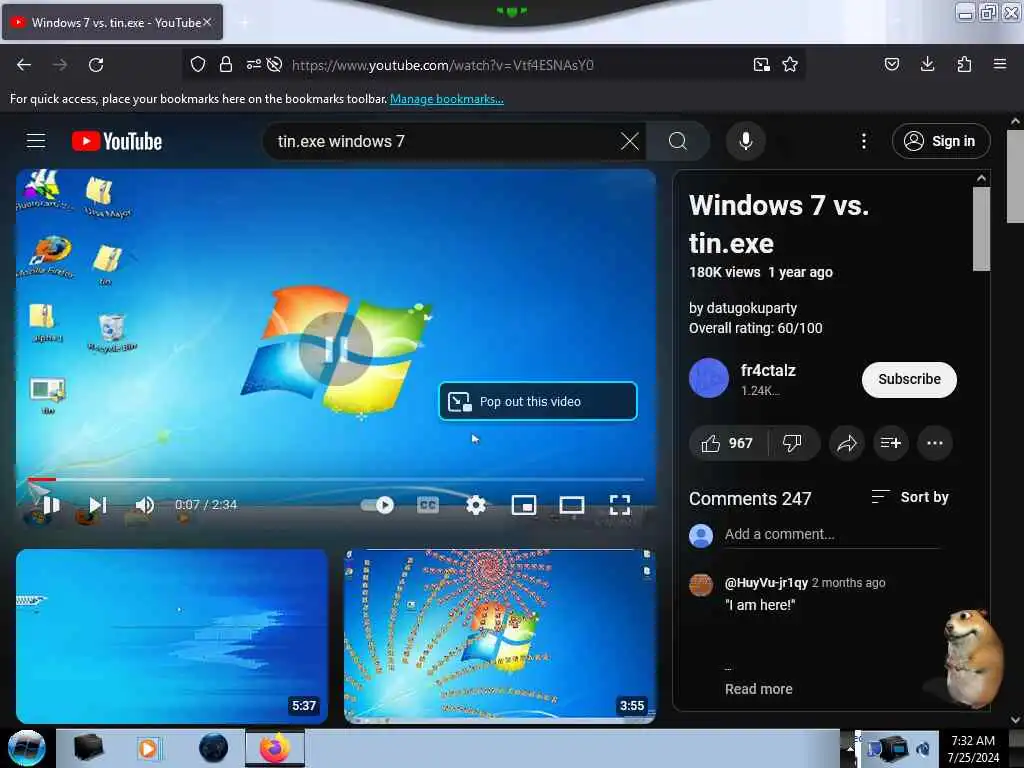The height and width of the screenshot is (768, 1024).
Task: Open the Sort by comments dropdown
Action: pos(910,497)
